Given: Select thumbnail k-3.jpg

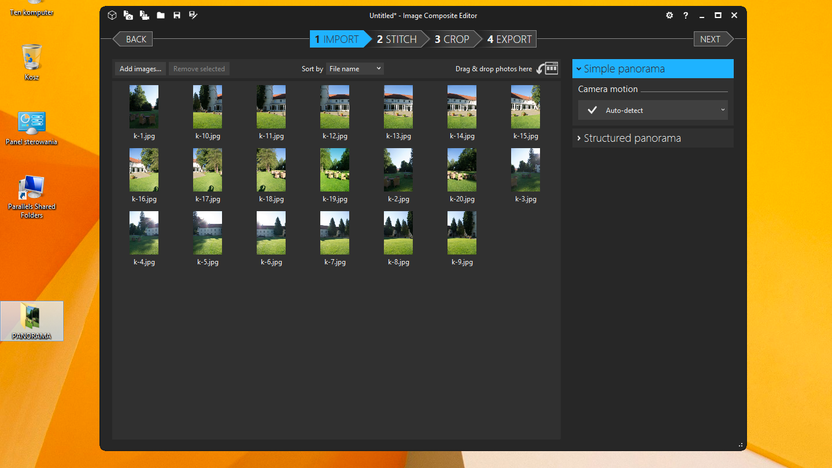Looking at the screenshot, I should click(x=525, y=170).
